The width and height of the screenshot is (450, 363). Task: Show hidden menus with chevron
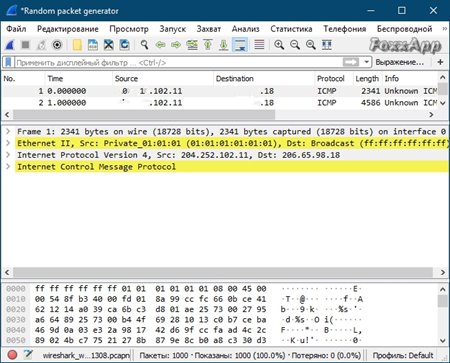click(x=444, y=29)
